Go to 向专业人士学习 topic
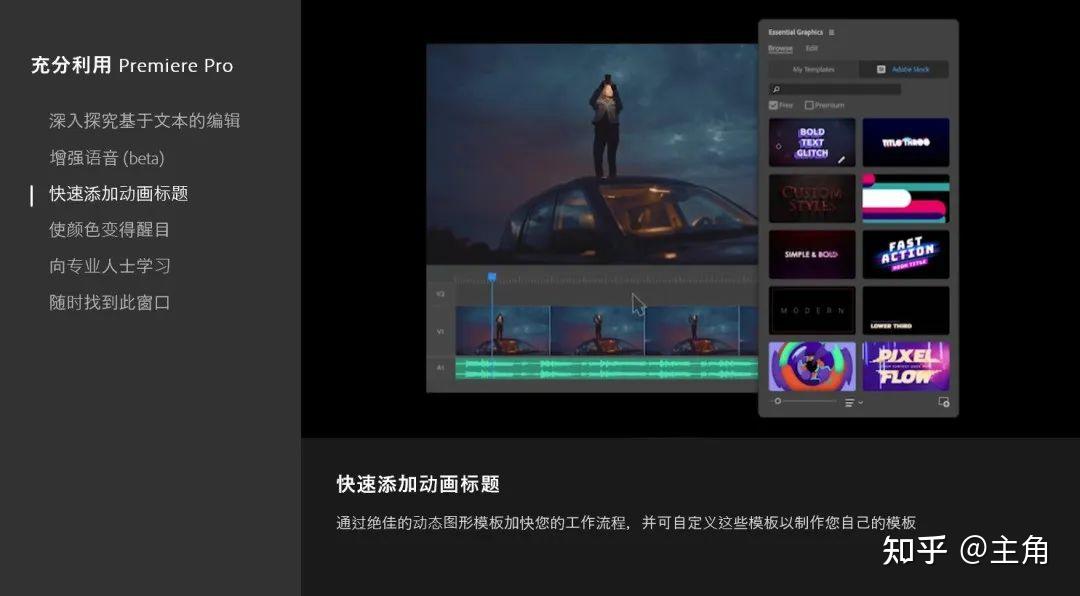Viewport: 1080px width, 596px height. coord(110,266)
